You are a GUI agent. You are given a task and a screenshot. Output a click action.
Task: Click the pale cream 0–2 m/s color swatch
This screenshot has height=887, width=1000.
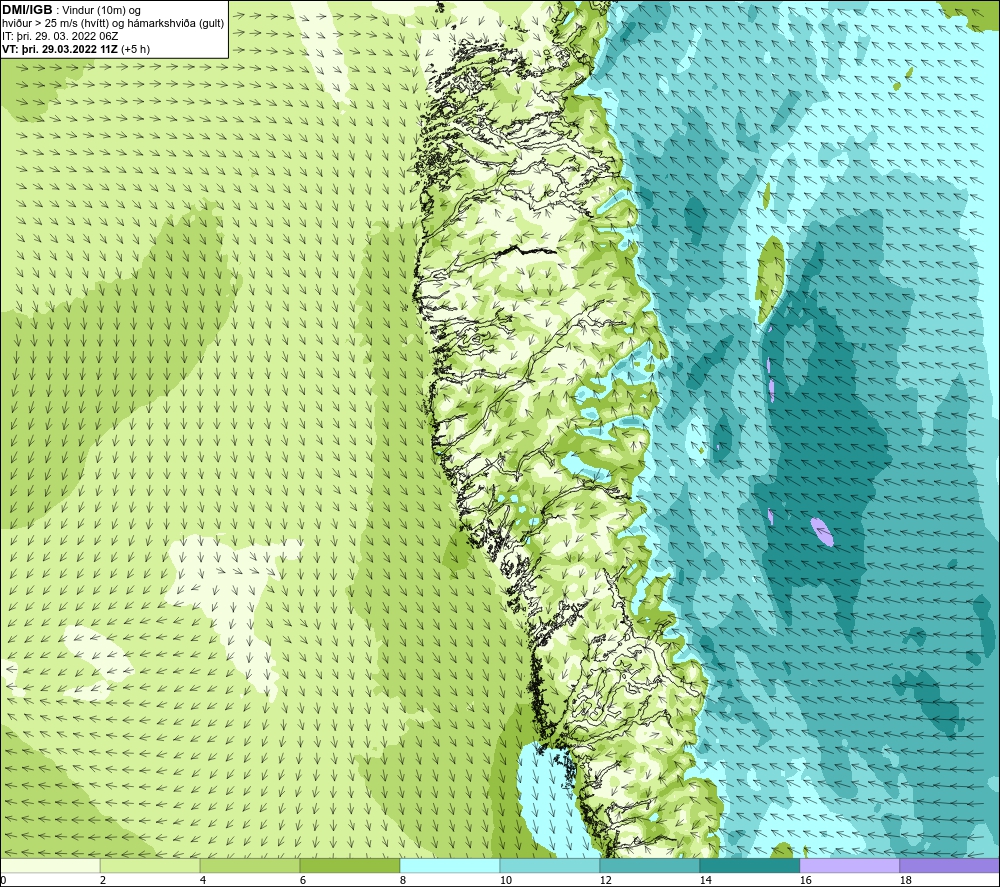point(50,865)
